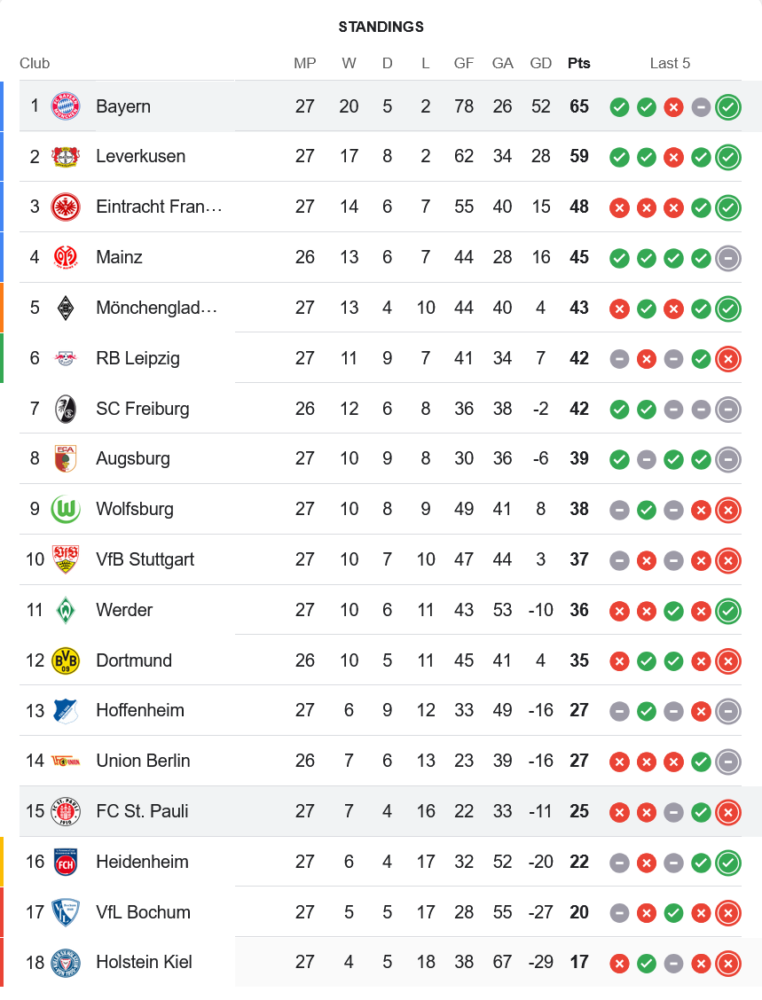Click Heidenheim's latest match result circle
Viewport: 762px width, 1000px height.
point(728,861)
